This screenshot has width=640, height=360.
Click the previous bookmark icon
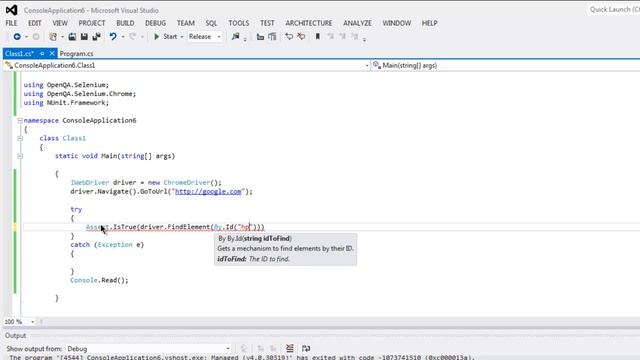click(331, 37)
